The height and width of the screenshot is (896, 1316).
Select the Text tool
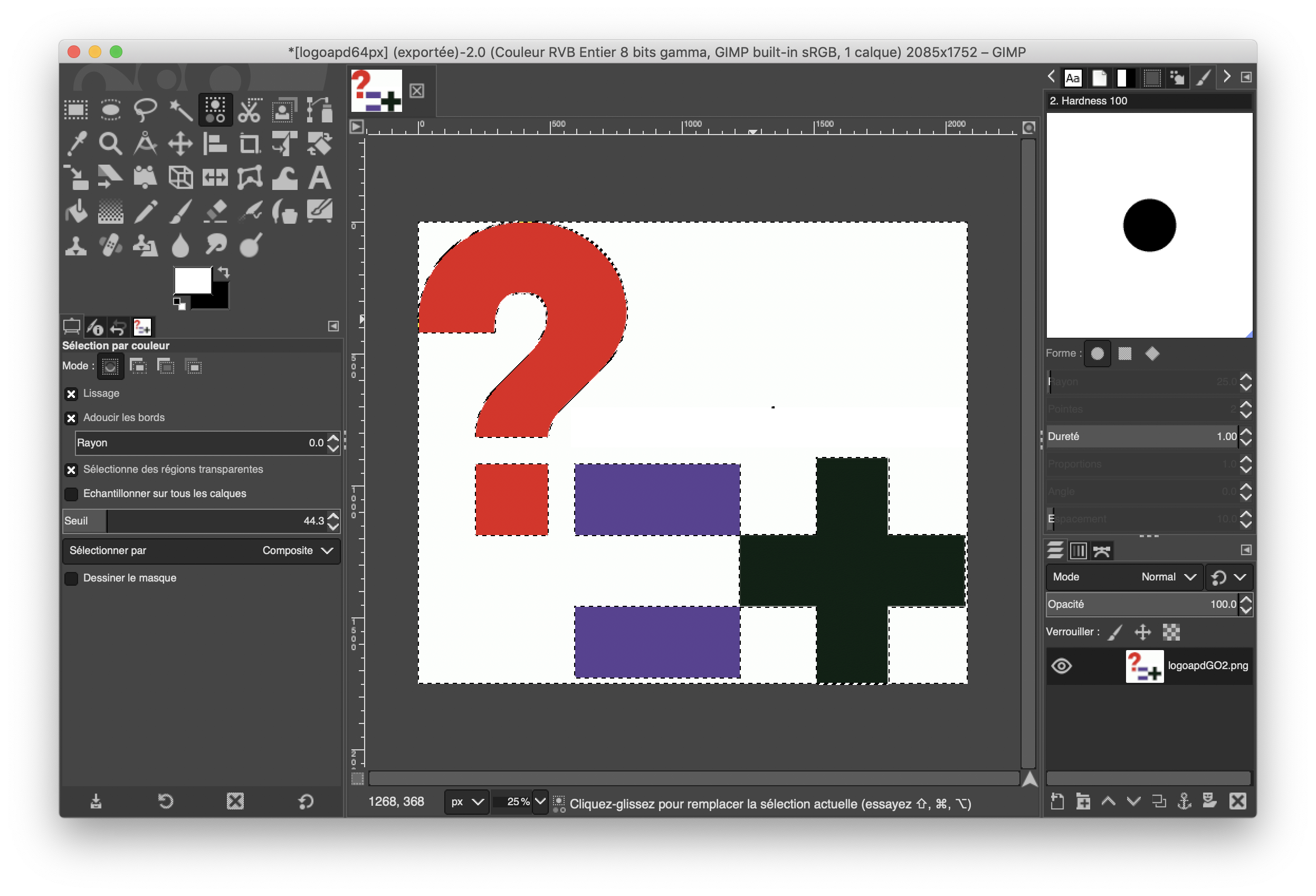(x=319, y=178)
